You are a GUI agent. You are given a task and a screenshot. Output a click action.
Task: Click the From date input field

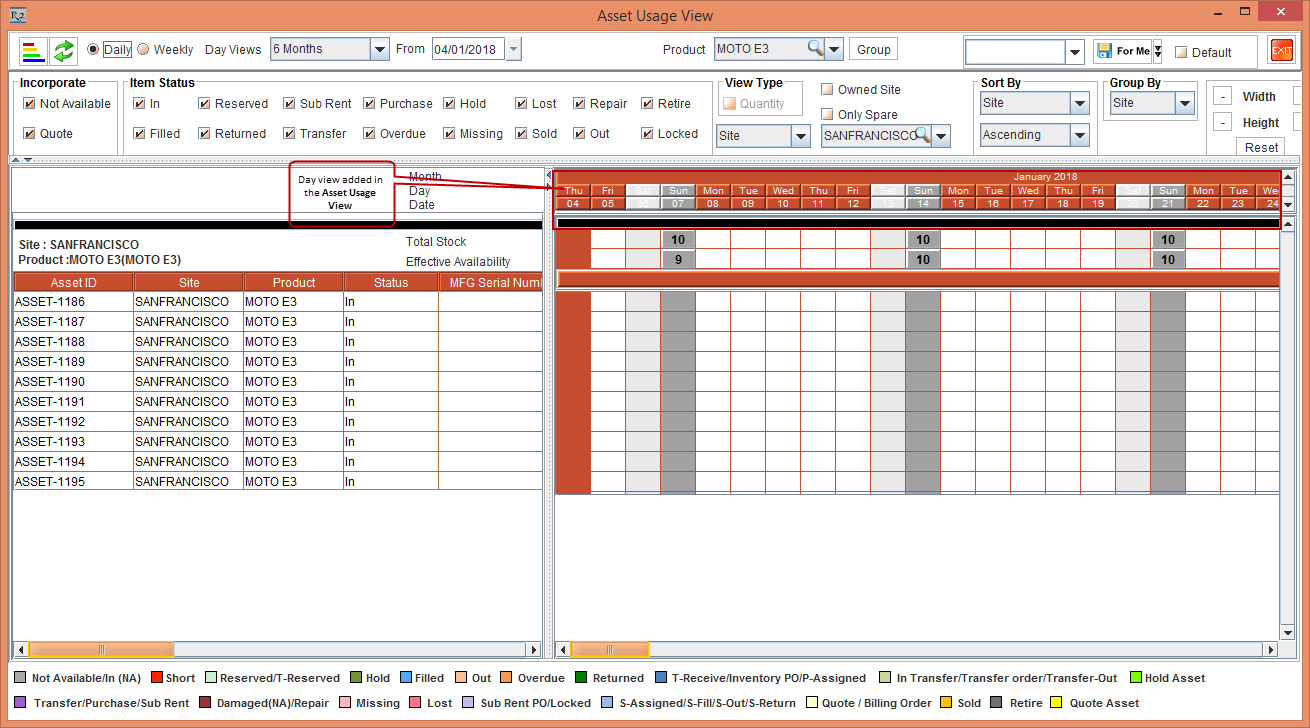tap(468, 50)
